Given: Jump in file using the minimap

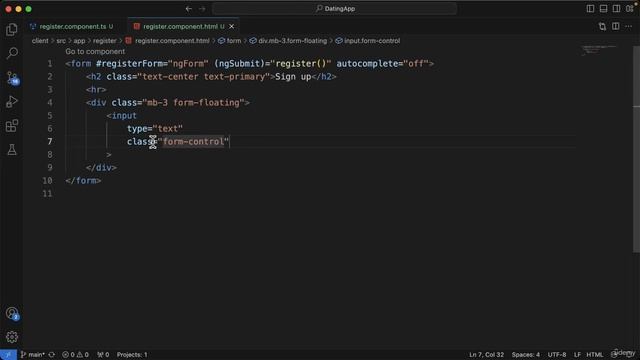Looking at the screenshot, I should click(599, 50).
